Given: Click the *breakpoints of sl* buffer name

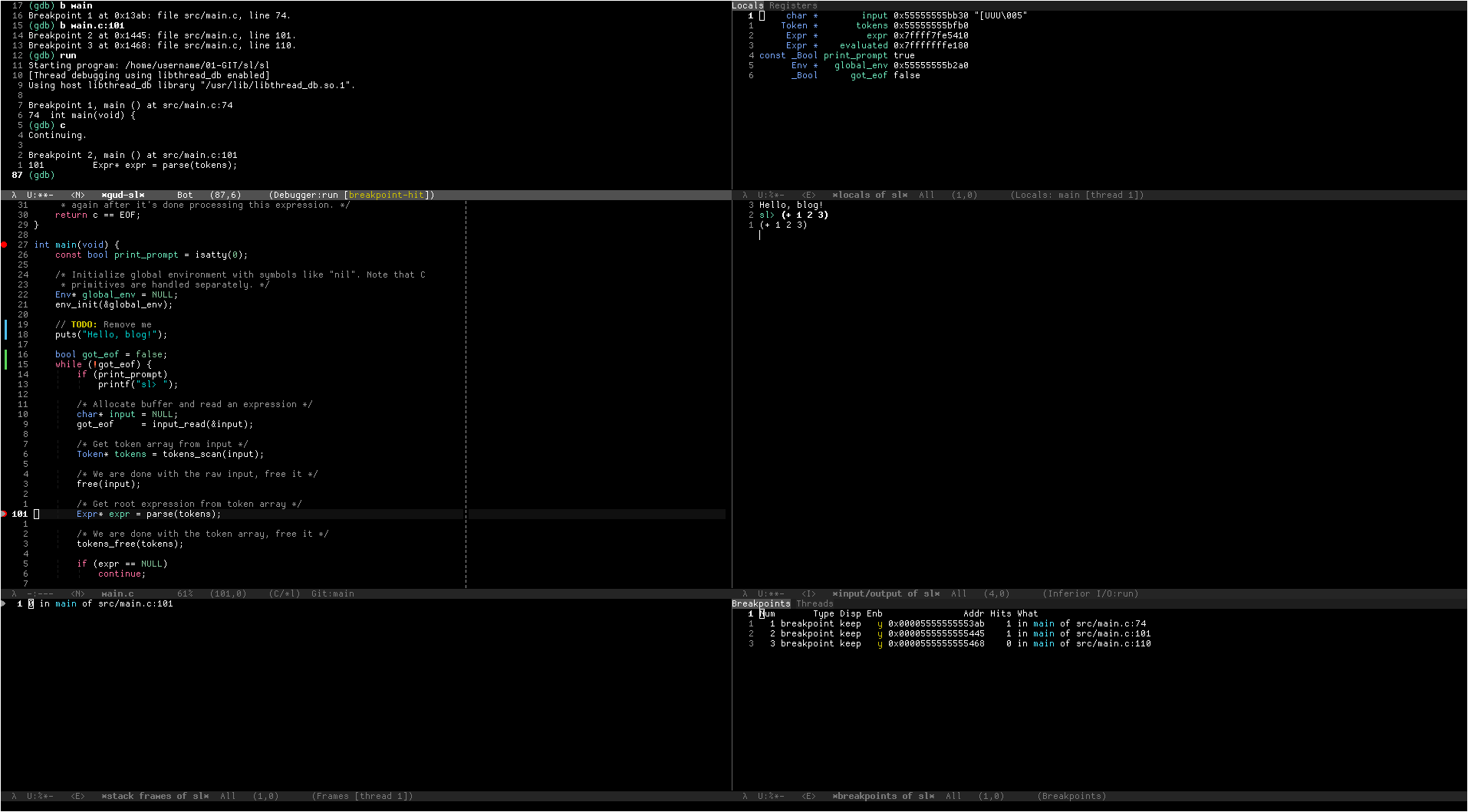Looking at the screenshot, I should click(x=884, y=796).
